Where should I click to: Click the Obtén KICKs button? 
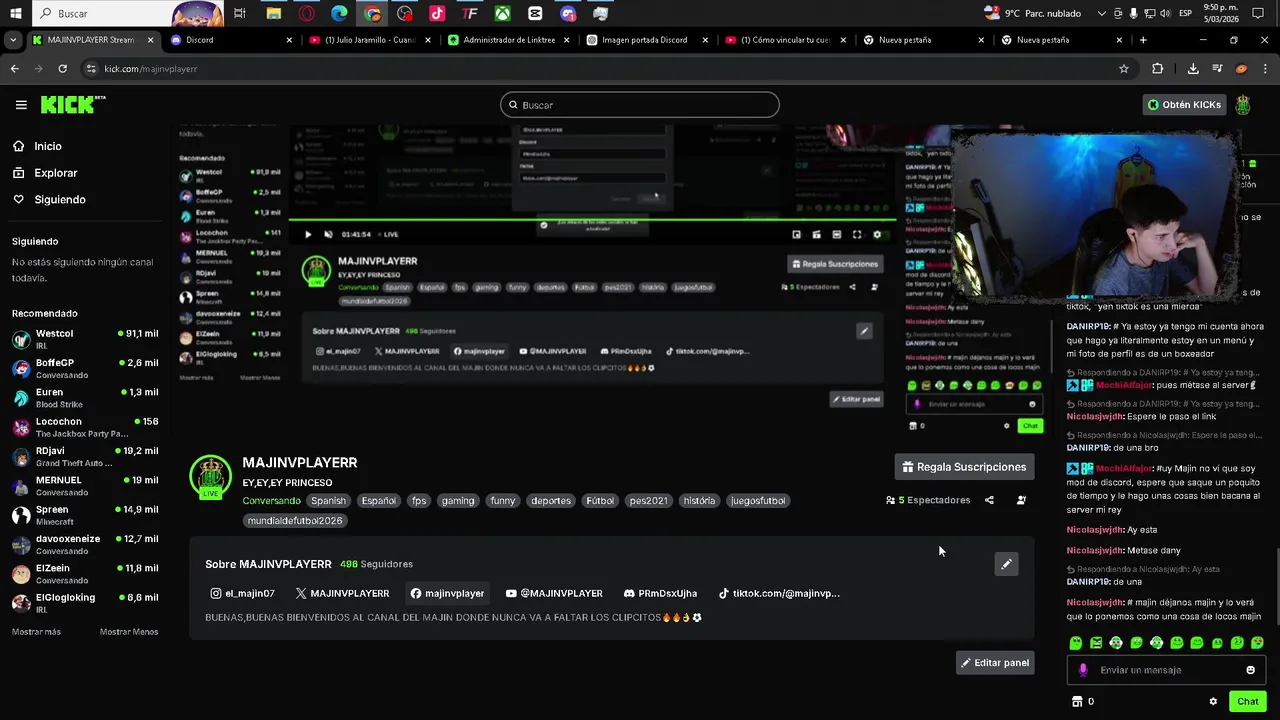point(1184,105)
